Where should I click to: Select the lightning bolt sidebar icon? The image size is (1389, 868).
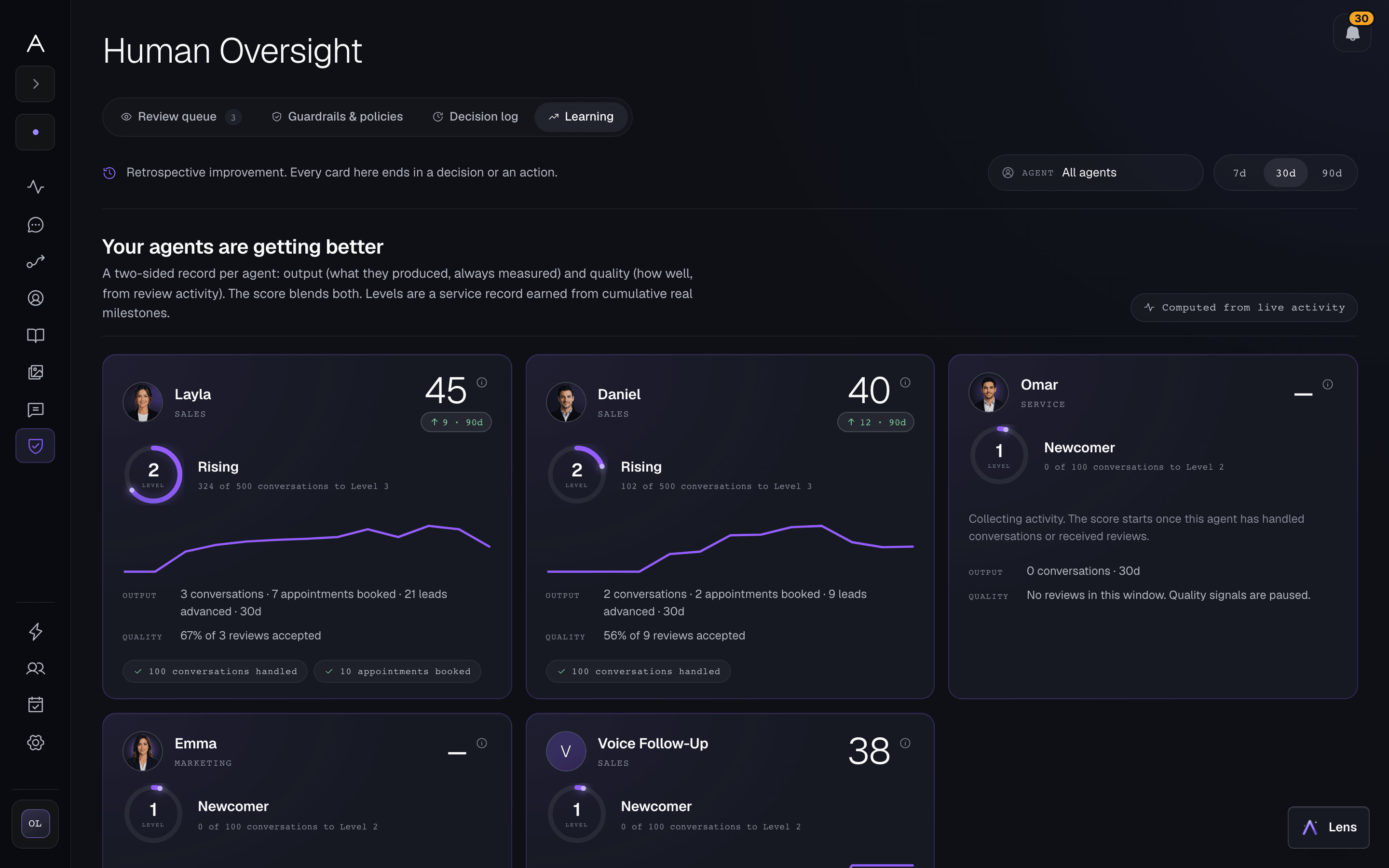click(x=36, y=632)
